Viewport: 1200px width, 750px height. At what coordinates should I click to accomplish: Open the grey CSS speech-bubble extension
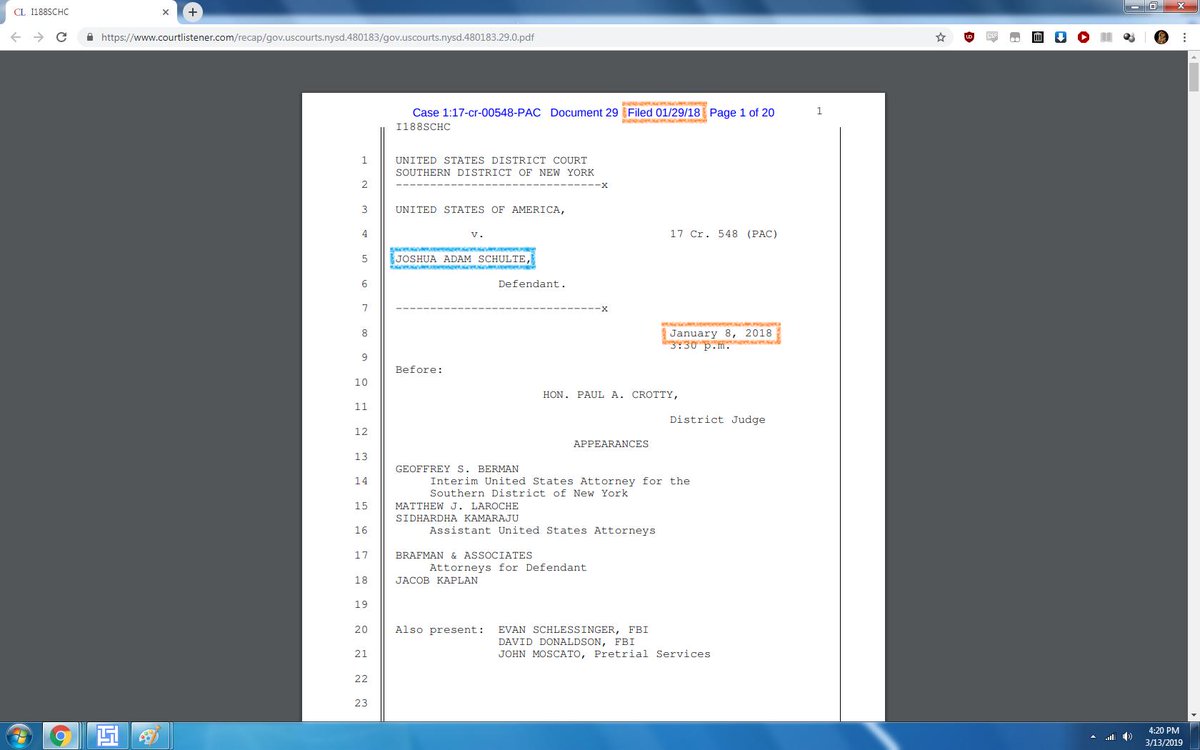(x=991, y=37)
